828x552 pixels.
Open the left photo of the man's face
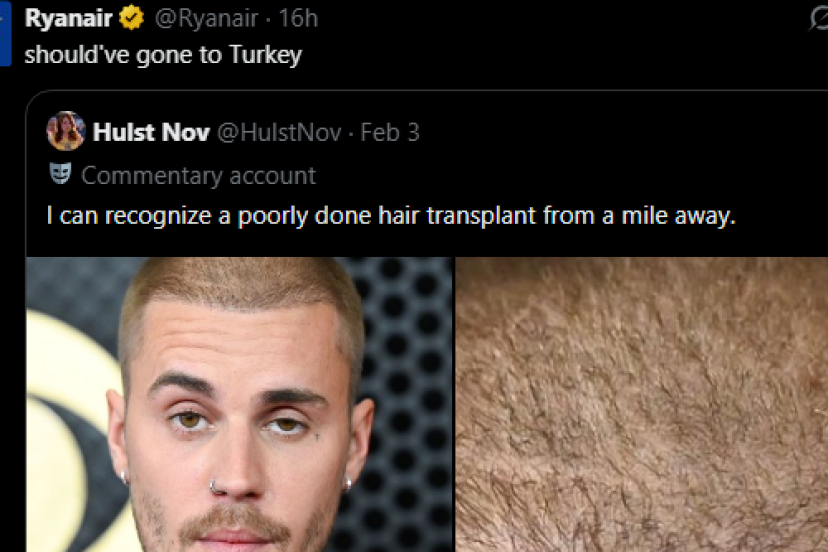coord(240,405)
